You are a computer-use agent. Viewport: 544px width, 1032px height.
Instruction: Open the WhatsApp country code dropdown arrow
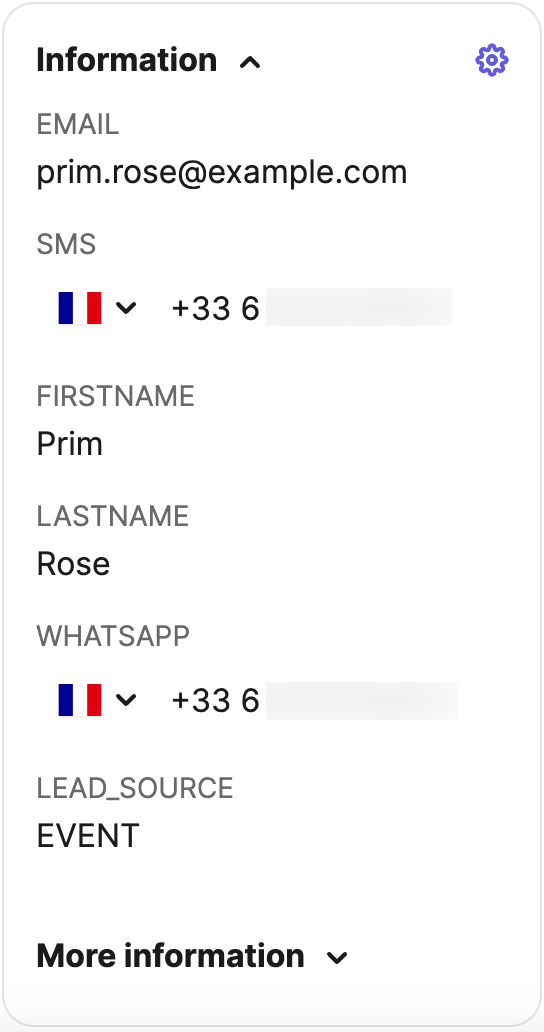(x=126, y=700)
